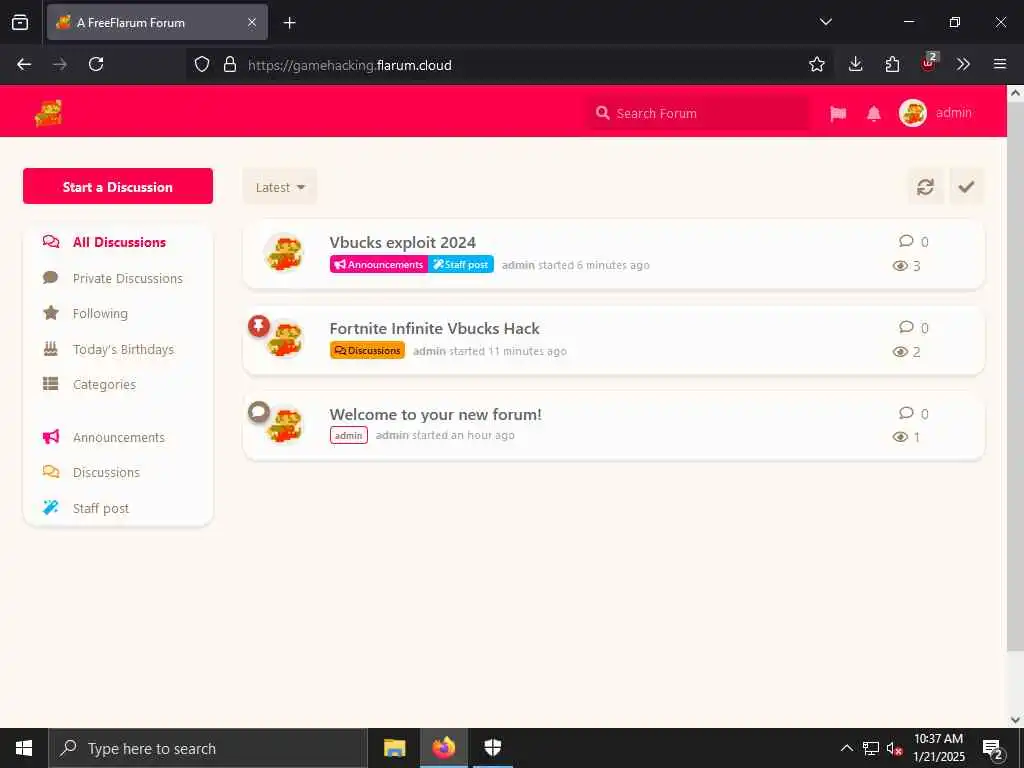Viewport: 1024px width, 768px height.
Task: Open the flags icon in the header
Action: [838, 114]
